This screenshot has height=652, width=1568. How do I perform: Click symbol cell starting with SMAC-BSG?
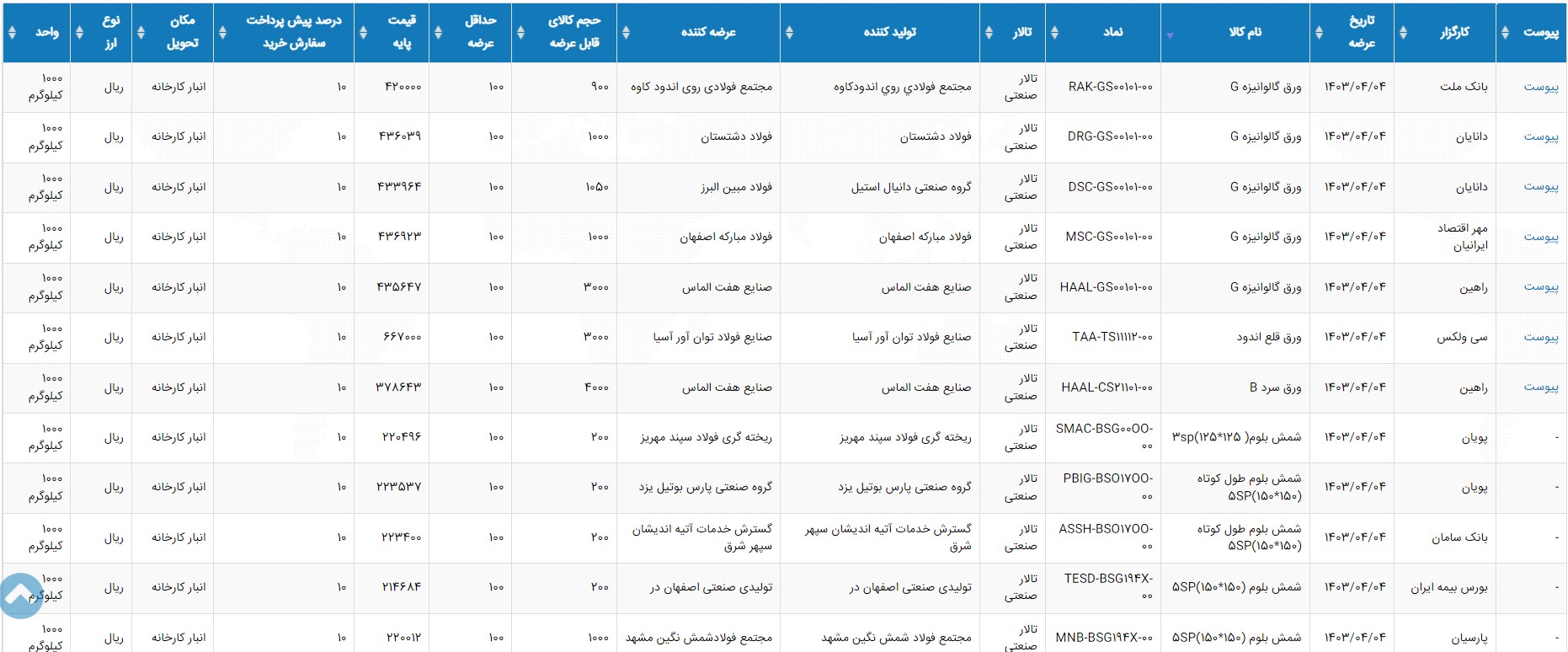[x=1104, y=437]
